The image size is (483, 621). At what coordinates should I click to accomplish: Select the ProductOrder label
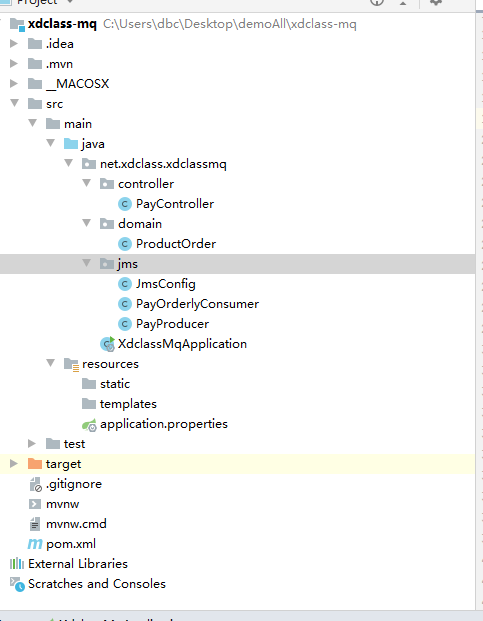point(176,244)
